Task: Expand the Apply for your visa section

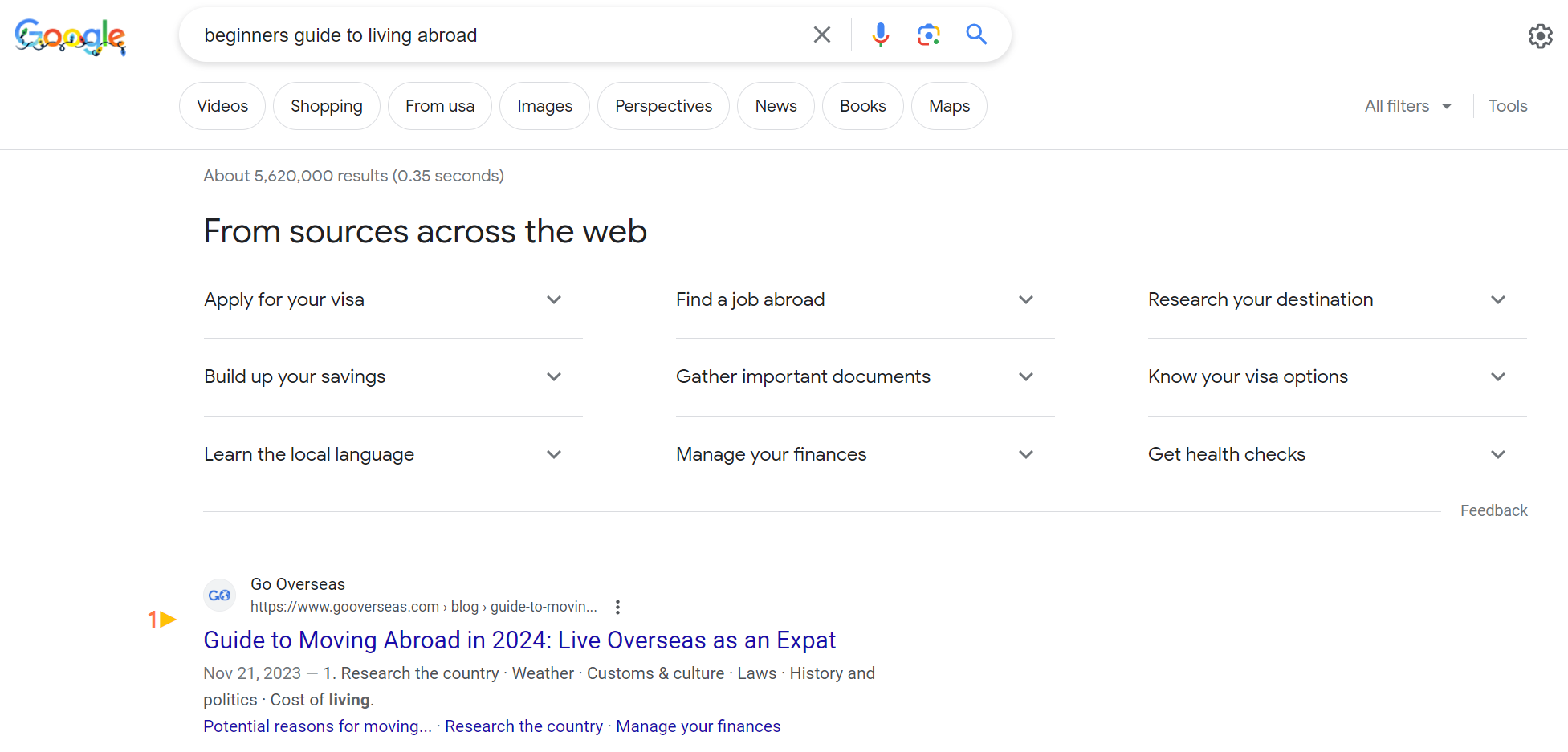Action: [x=383, y=299]
